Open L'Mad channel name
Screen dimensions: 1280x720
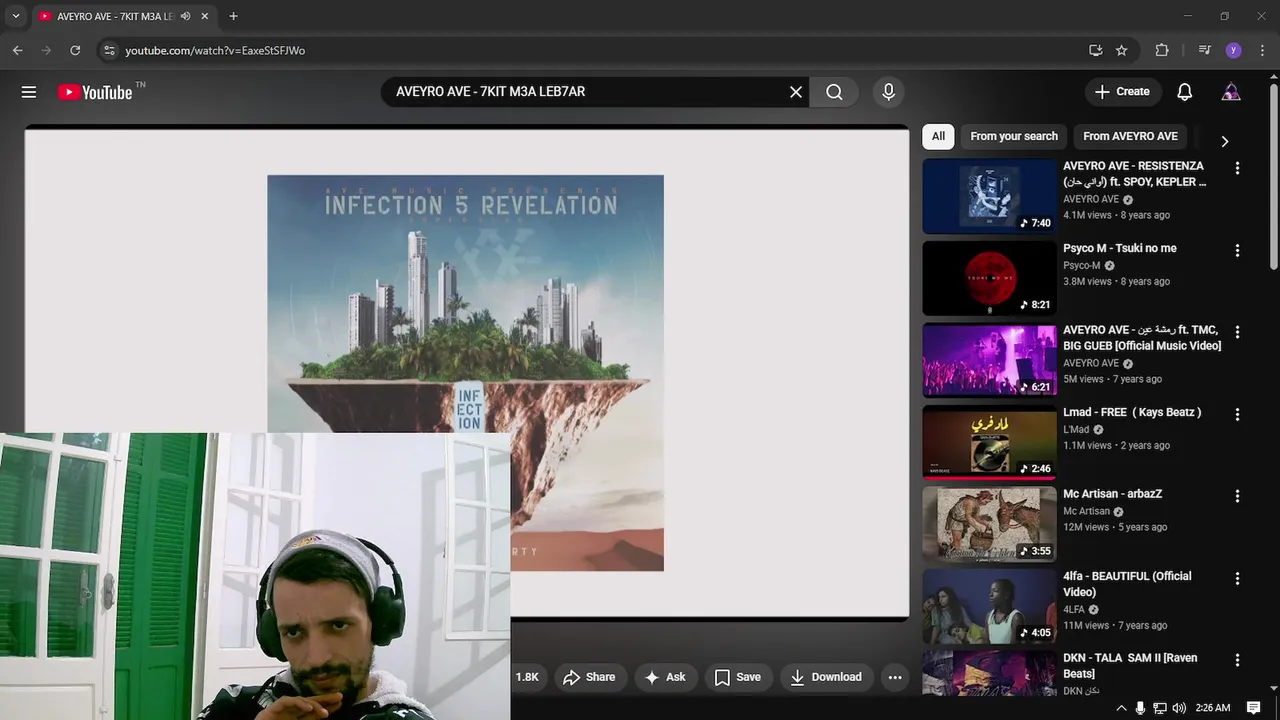(x=1076, y=430)
